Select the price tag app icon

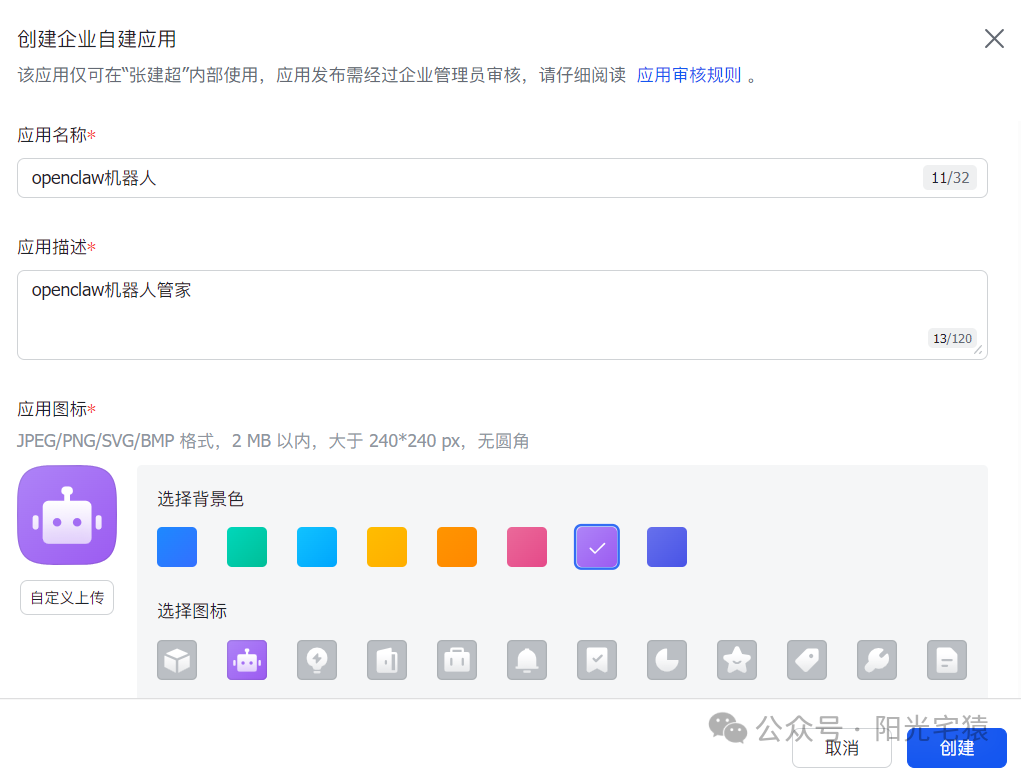[807, 660]
